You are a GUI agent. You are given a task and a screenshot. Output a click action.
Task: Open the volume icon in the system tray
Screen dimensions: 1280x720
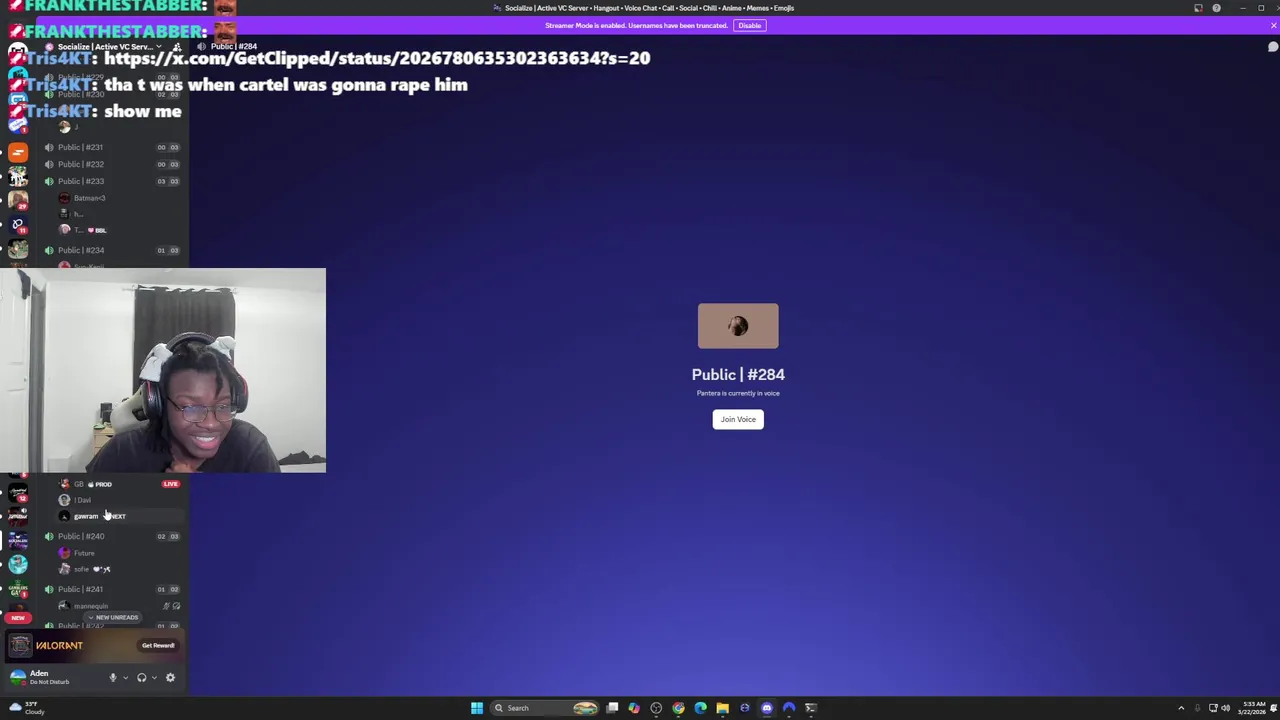(1226, 708)
